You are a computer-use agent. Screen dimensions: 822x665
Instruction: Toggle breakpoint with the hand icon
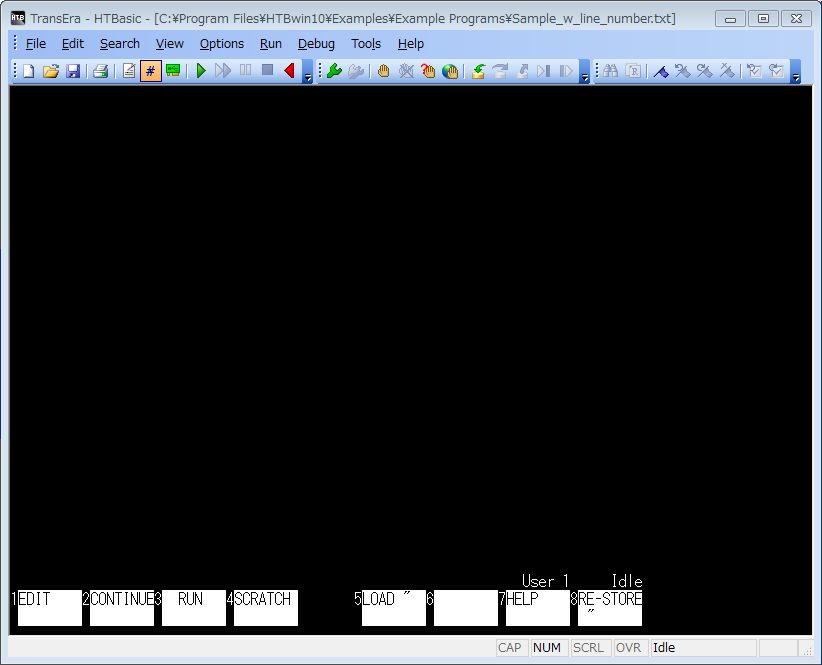(x=384, y=71)
